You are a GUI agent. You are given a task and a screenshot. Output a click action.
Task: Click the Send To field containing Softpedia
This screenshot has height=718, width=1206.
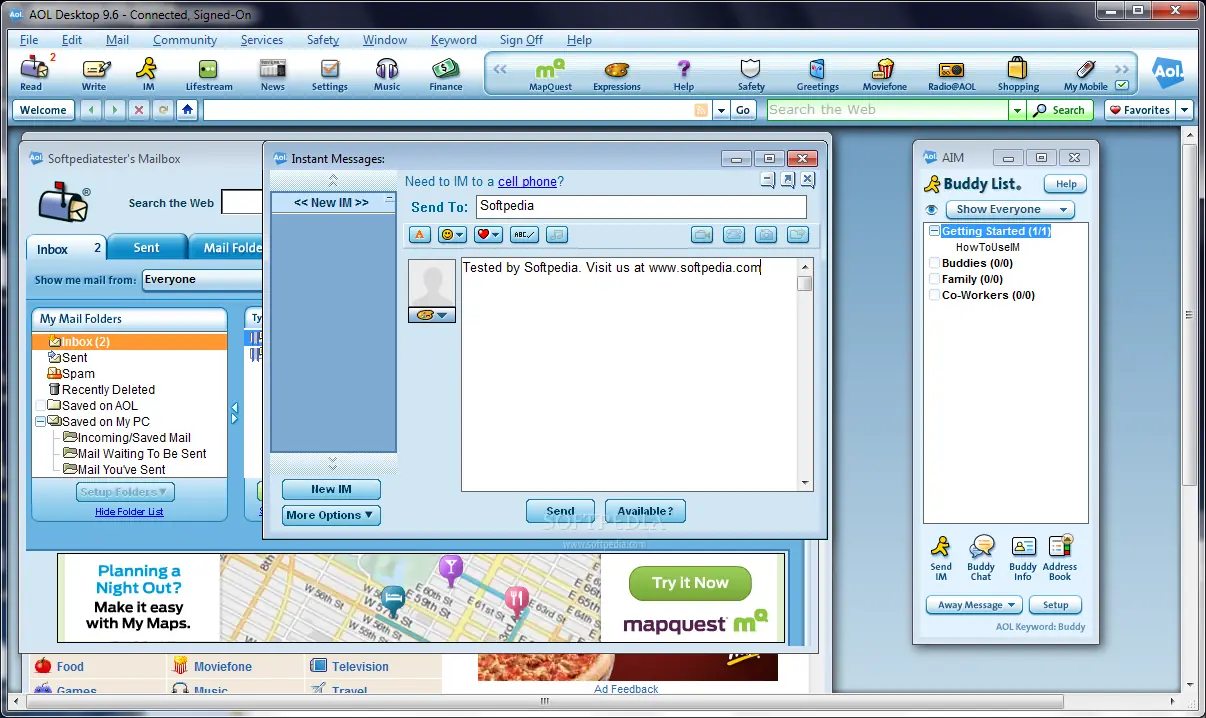pyautogui.click(x=640, y=207)
